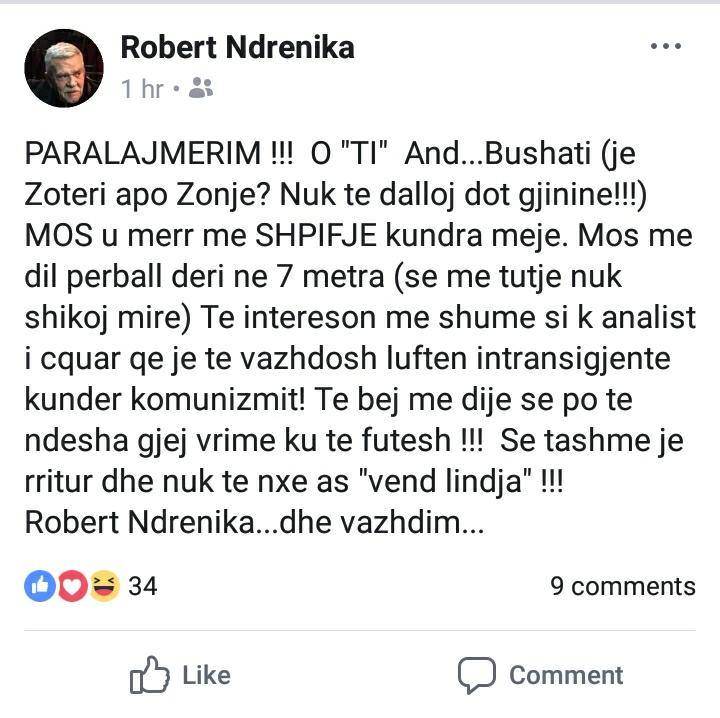Click the red heart Love reaction icon
720x718 pixels.
[71, 586]
